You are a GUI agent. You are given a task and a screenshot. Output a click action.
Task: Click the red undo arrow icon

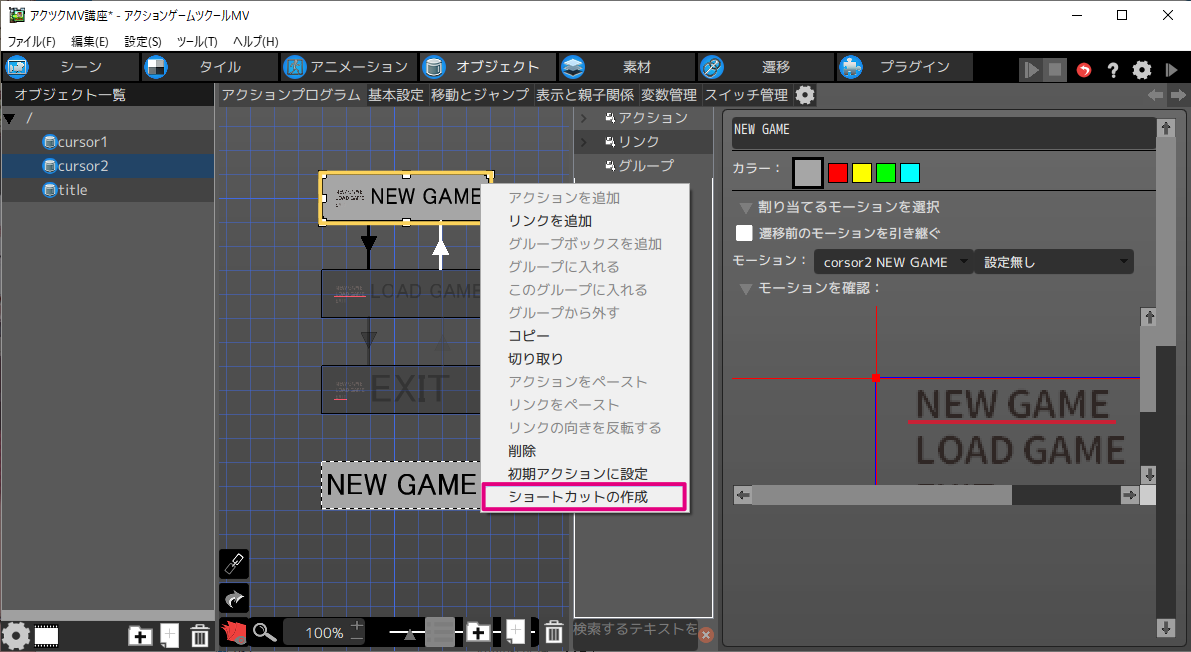tap(1084, 70)
